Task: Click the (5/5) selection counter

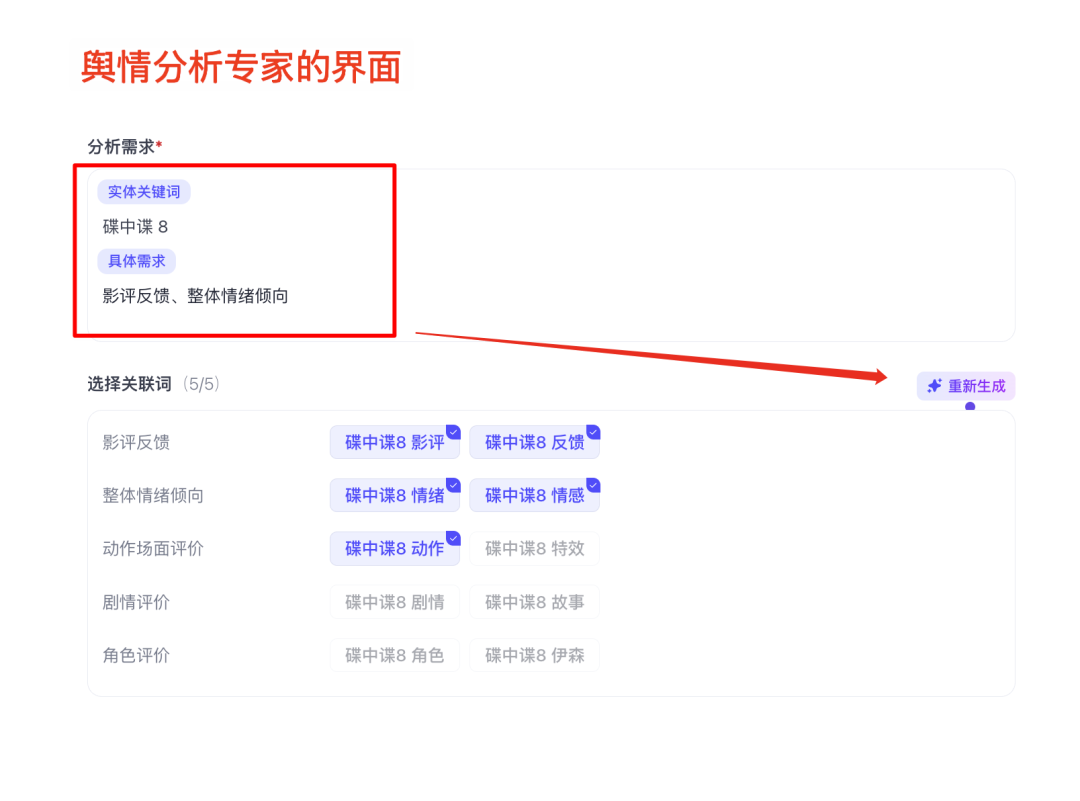Action: point(201,384)
